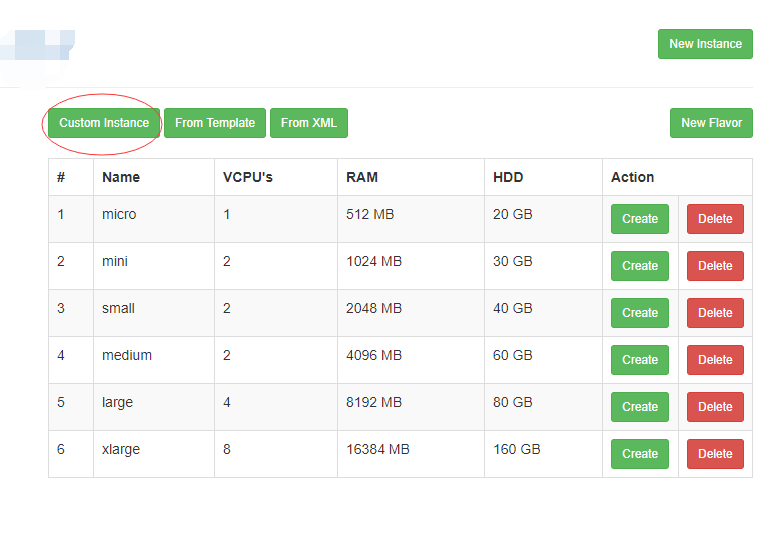Create an instance with large flavor

point(640,407)
